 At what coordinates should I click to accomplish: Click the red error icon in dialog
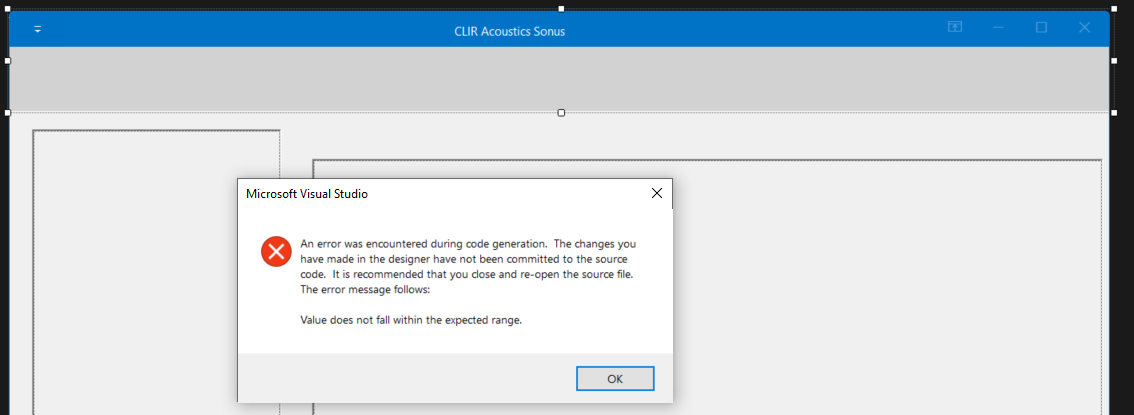pyautogui.click(x=276, y=252)
